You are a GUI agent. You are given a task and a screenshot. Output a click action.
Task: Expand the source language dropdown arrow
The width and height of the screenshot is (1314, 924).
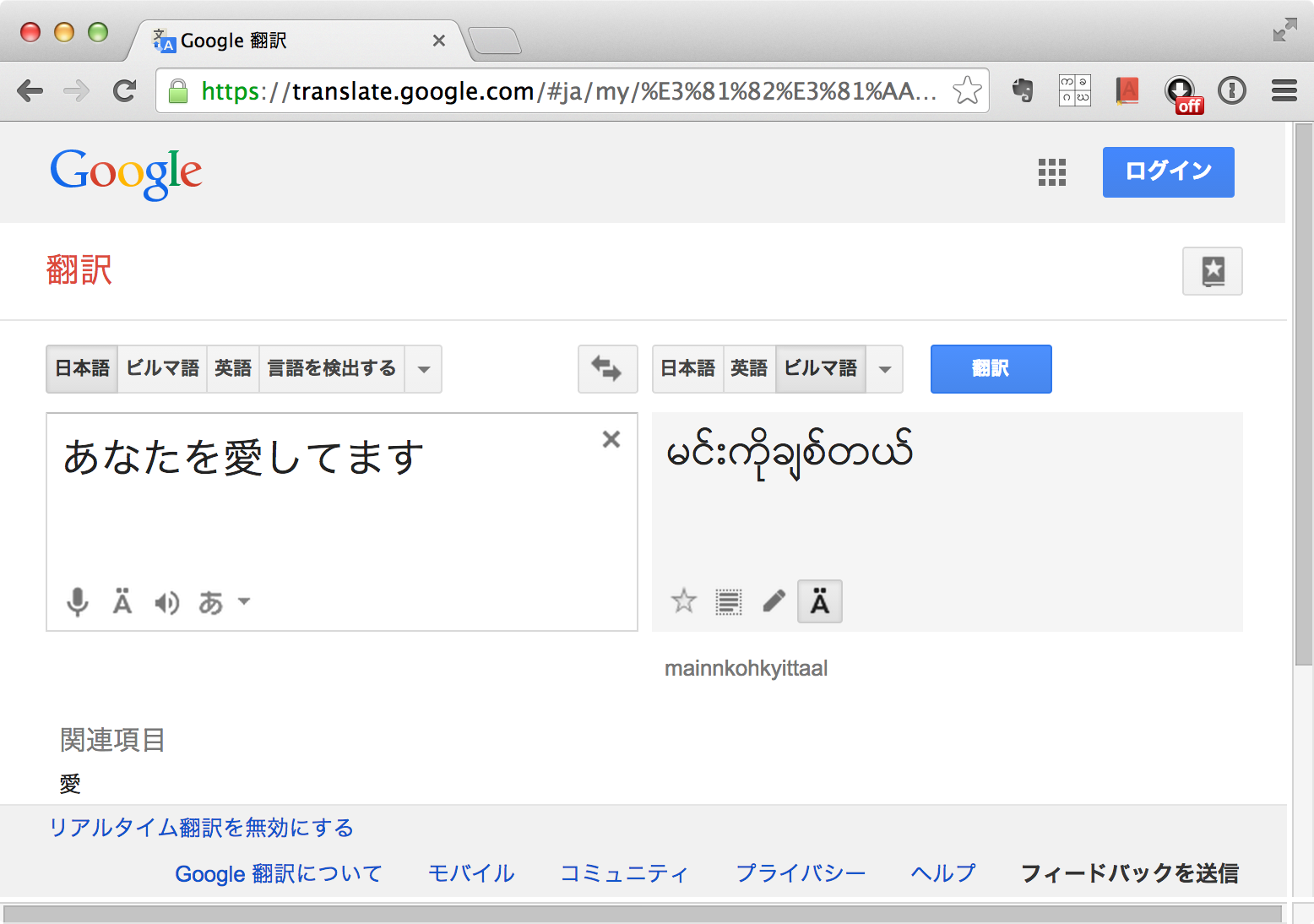[x=424, y=369]
